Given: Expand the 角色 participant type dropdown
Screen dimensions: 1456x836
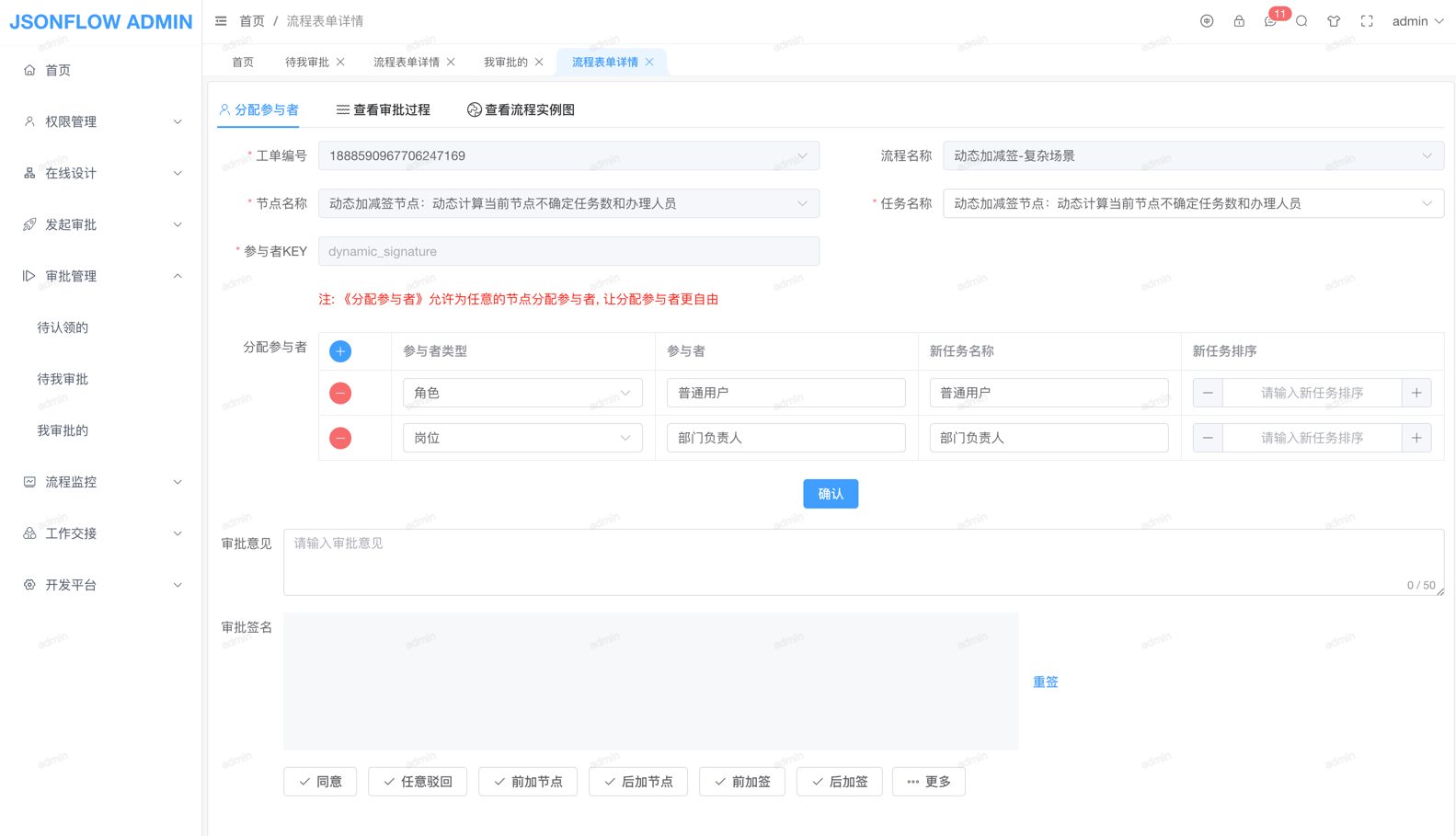Looking at the screenshot, I should click(522, 393).
